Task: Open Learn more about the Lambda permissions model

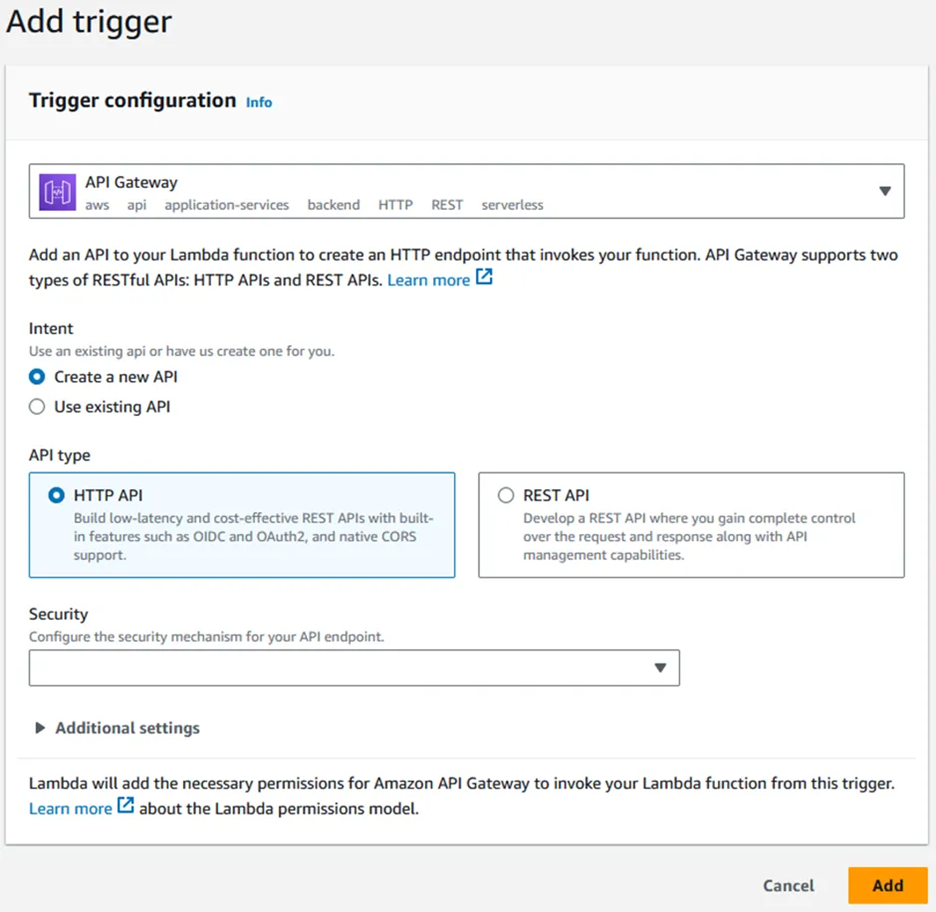Action: [70, 808]
